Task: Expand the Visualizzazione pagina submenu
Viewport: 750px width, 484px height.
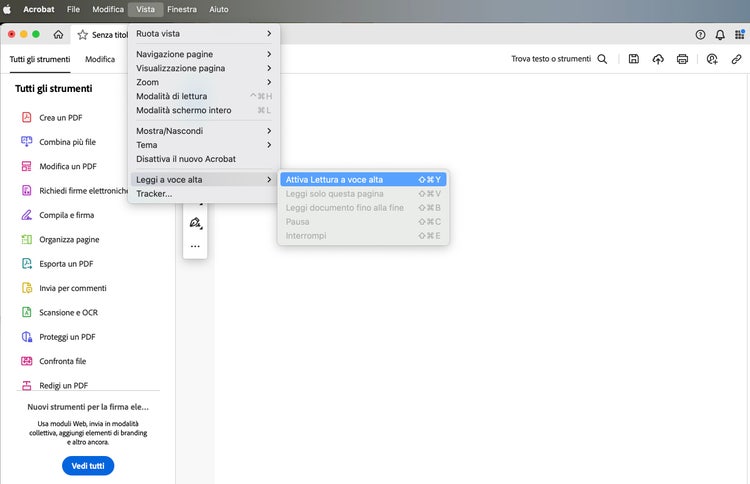Action: 204,68
